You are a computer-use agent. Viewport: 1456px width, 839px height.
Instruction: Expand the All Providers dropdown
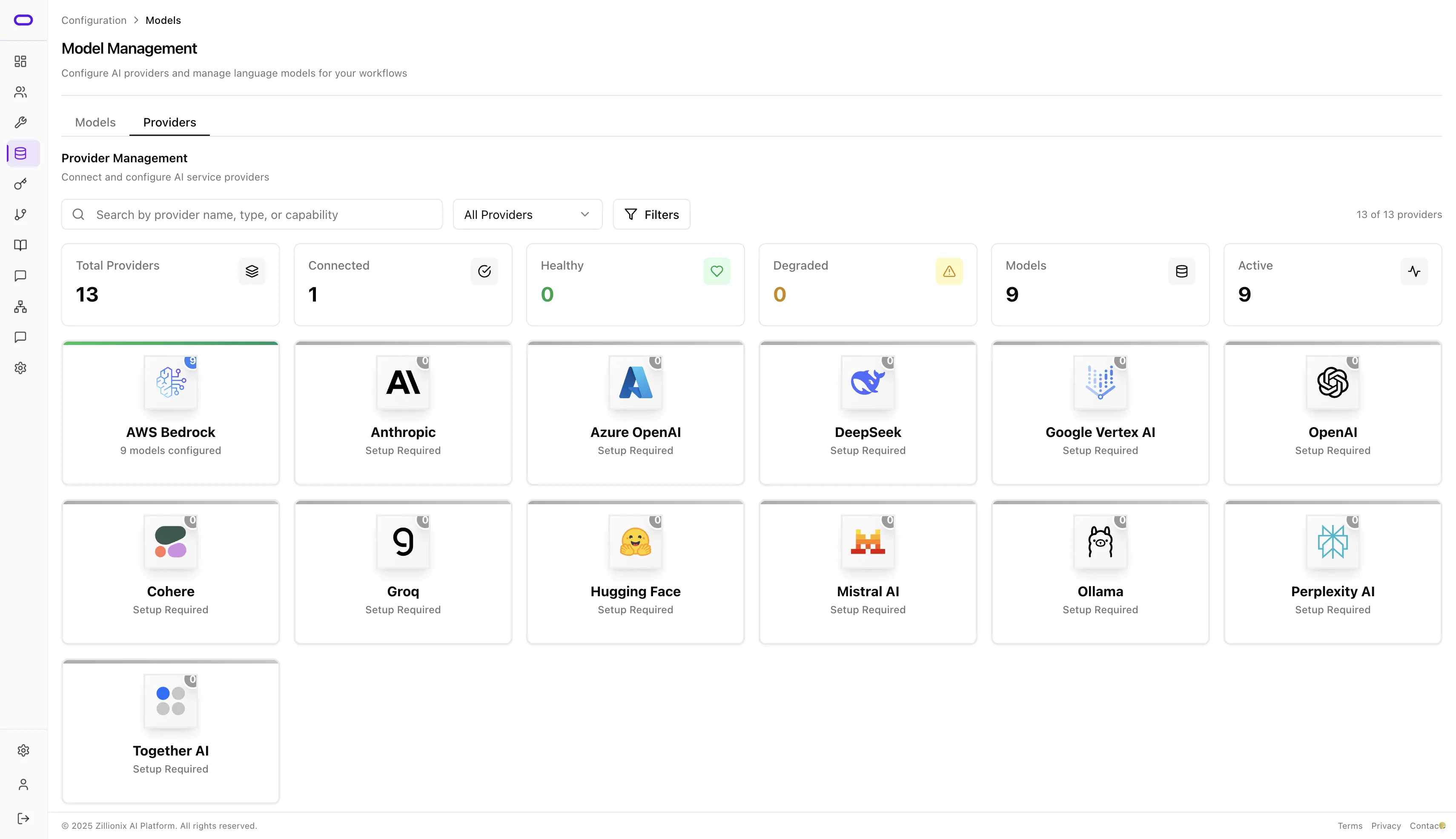[527, 214]
